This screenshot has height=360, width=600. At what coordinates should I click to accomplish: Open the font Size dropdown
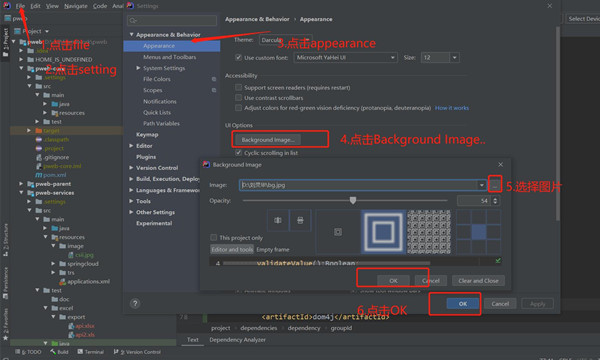pos(440,57)
